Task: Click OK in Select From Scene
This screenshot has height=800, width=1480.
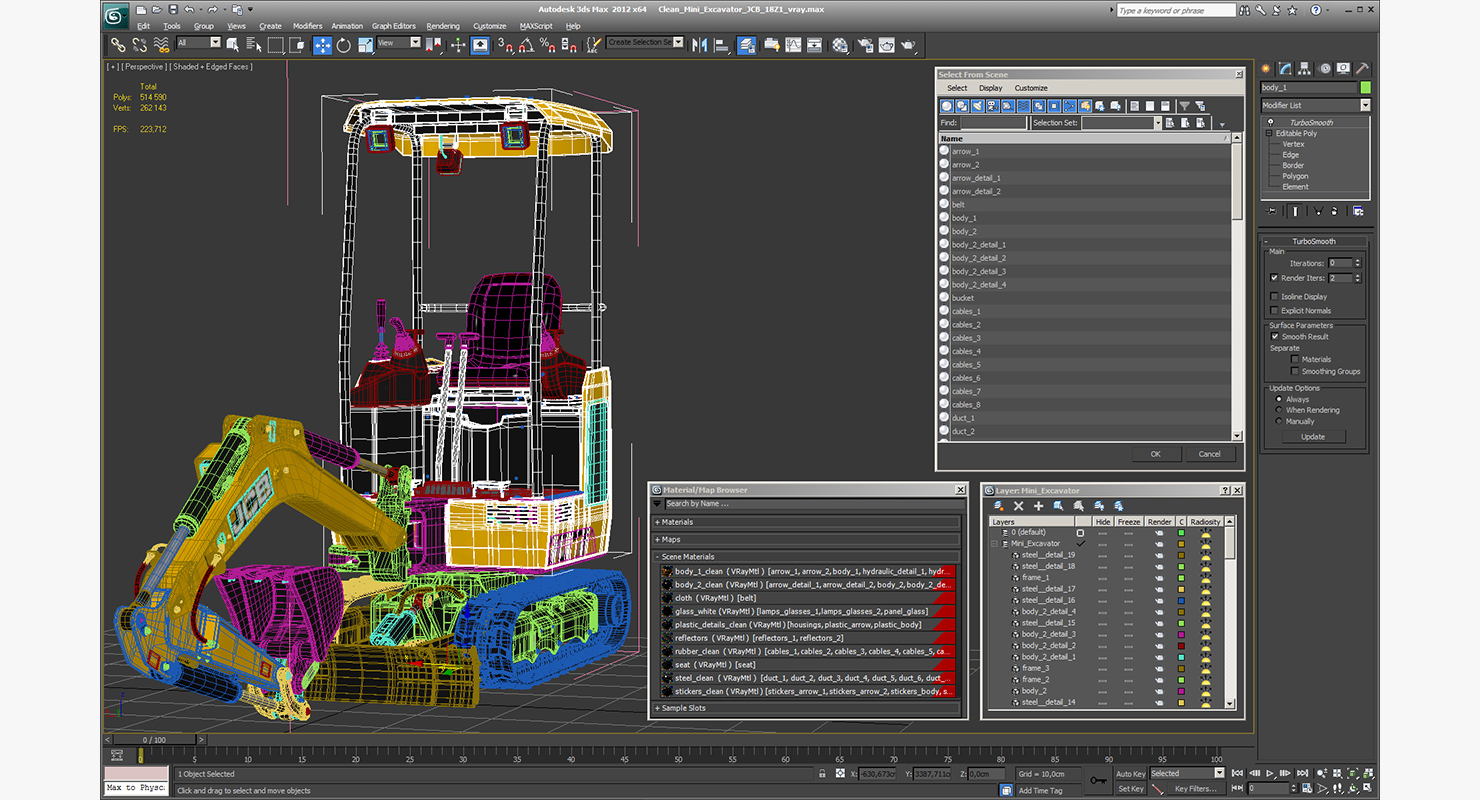Action: pos(1155,454)
